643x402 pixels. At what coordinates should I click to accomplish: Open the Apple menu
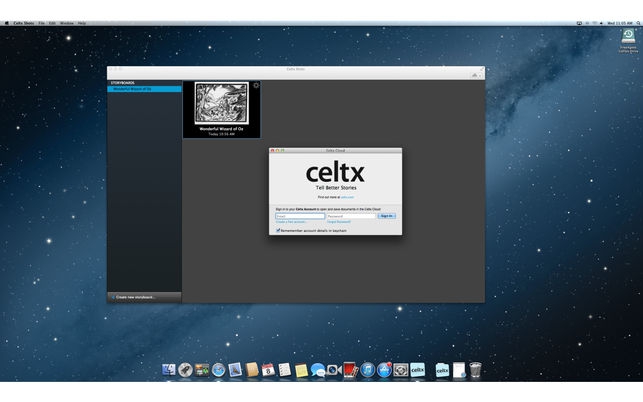[6, 23]
